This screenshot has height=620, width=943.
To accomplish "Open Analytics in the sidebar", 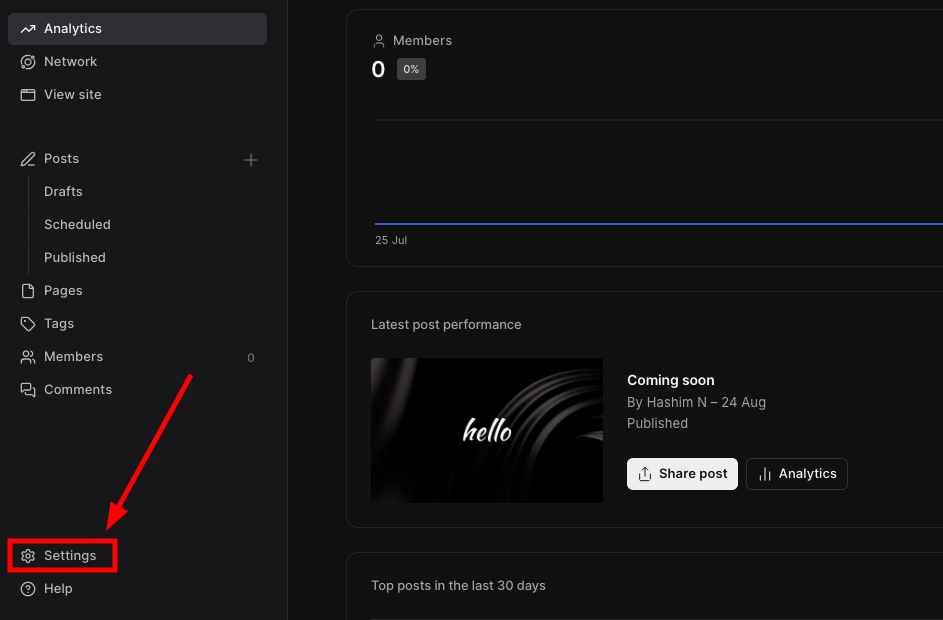I will (x=137, y=29).
